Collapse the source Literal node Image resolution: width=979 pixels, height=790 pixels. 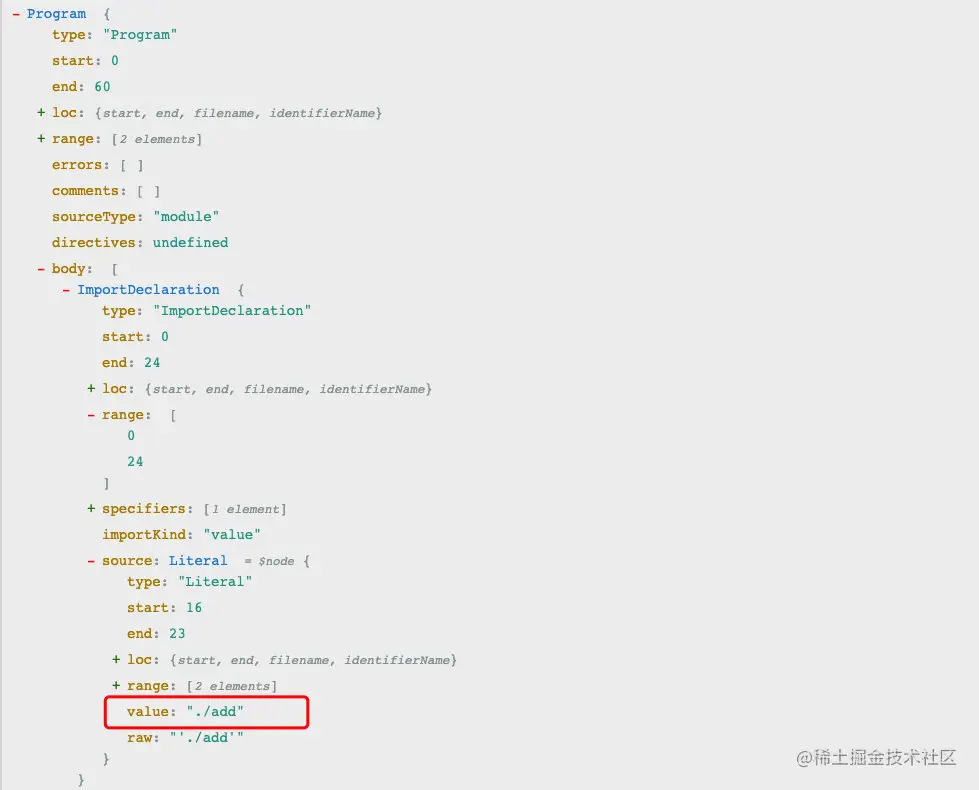(91, 561)
